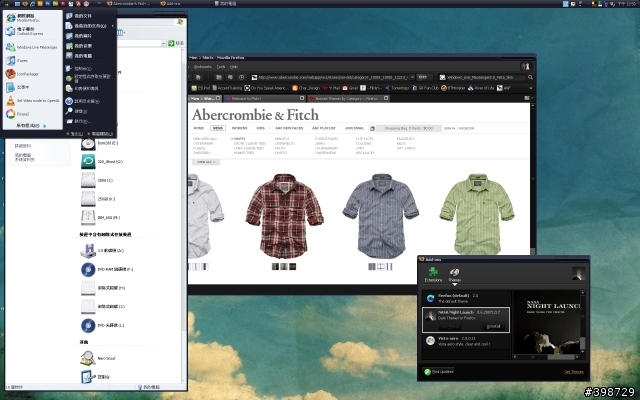Click the KIDS navigation item
640x400 pixels.
[x=260, y=128]
